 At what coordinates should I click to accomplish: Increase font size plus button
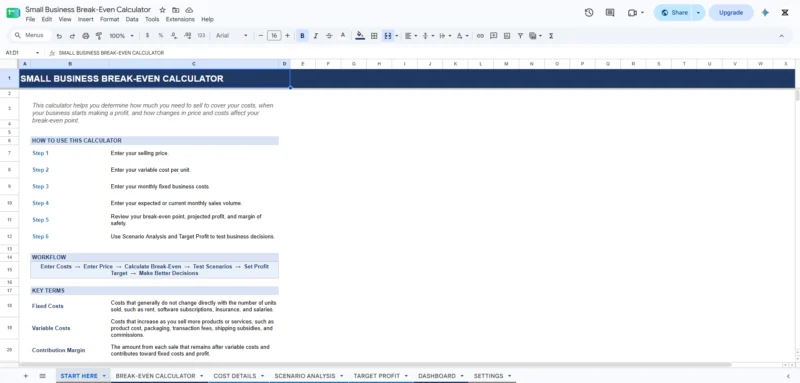287,36
